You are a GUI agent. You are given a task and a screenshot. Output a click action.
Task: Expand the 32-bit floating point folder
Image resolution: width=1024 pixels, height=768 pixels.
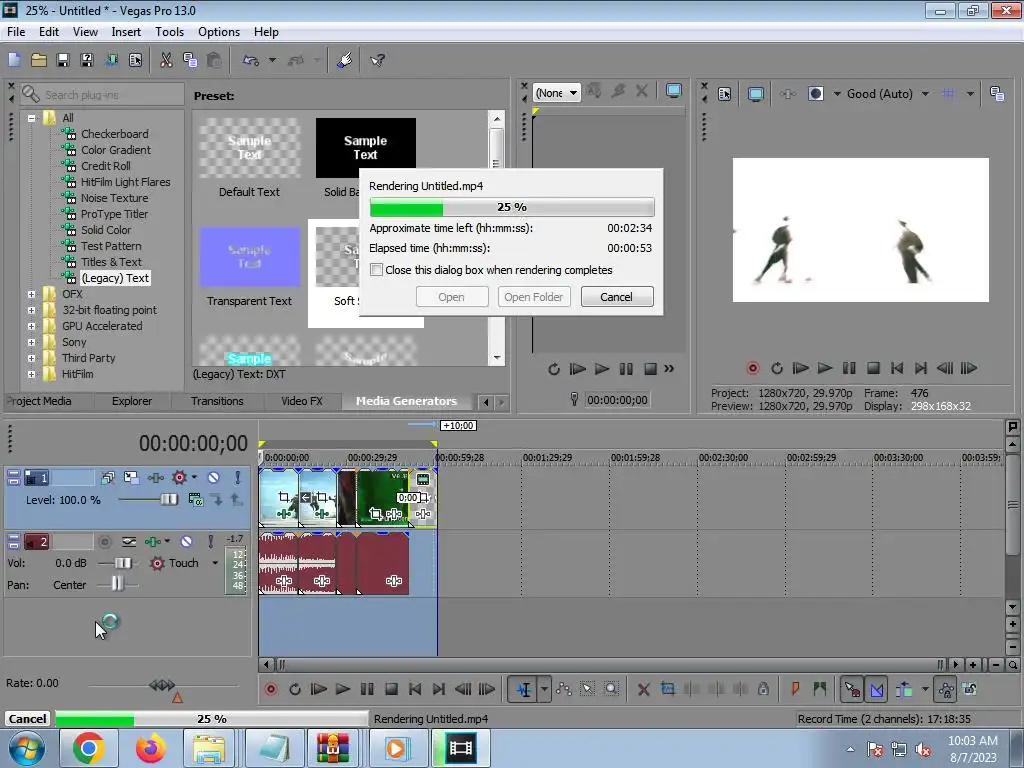pyautogui.click(x=31, y=310)
